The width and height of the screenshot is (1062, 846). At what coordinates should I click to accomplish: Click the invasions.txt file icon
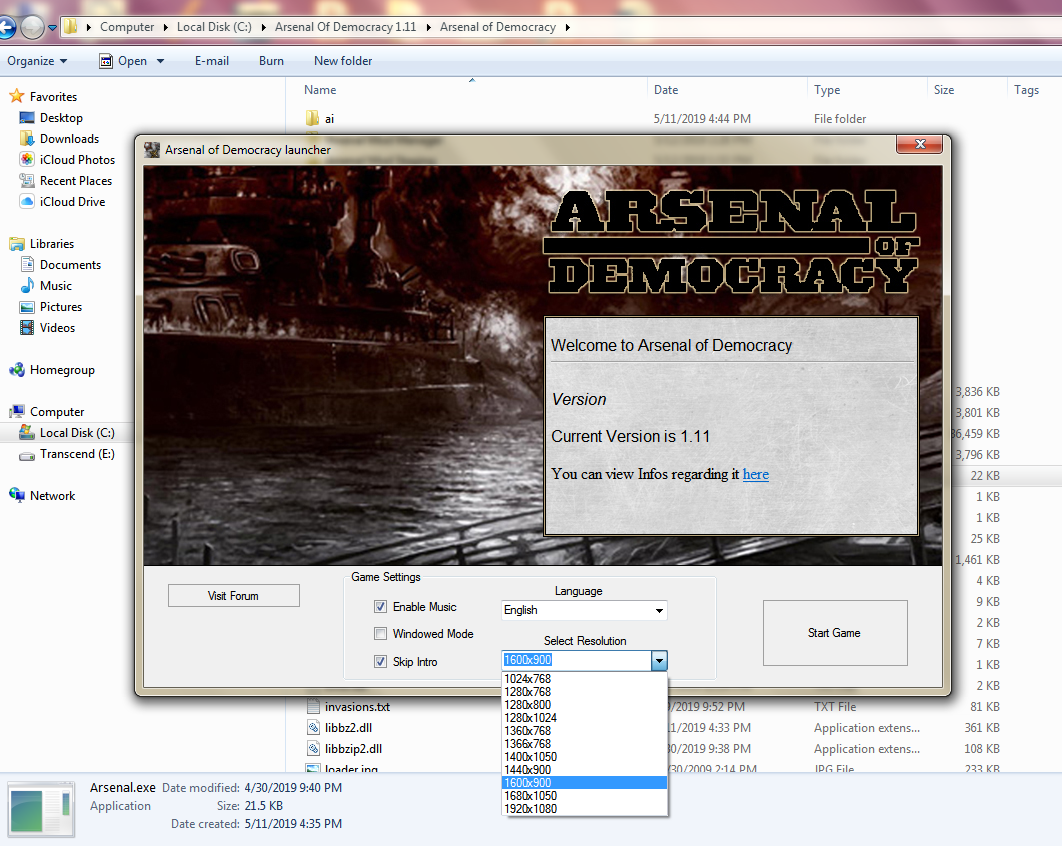pyautogui.click(x=313, y=706)
